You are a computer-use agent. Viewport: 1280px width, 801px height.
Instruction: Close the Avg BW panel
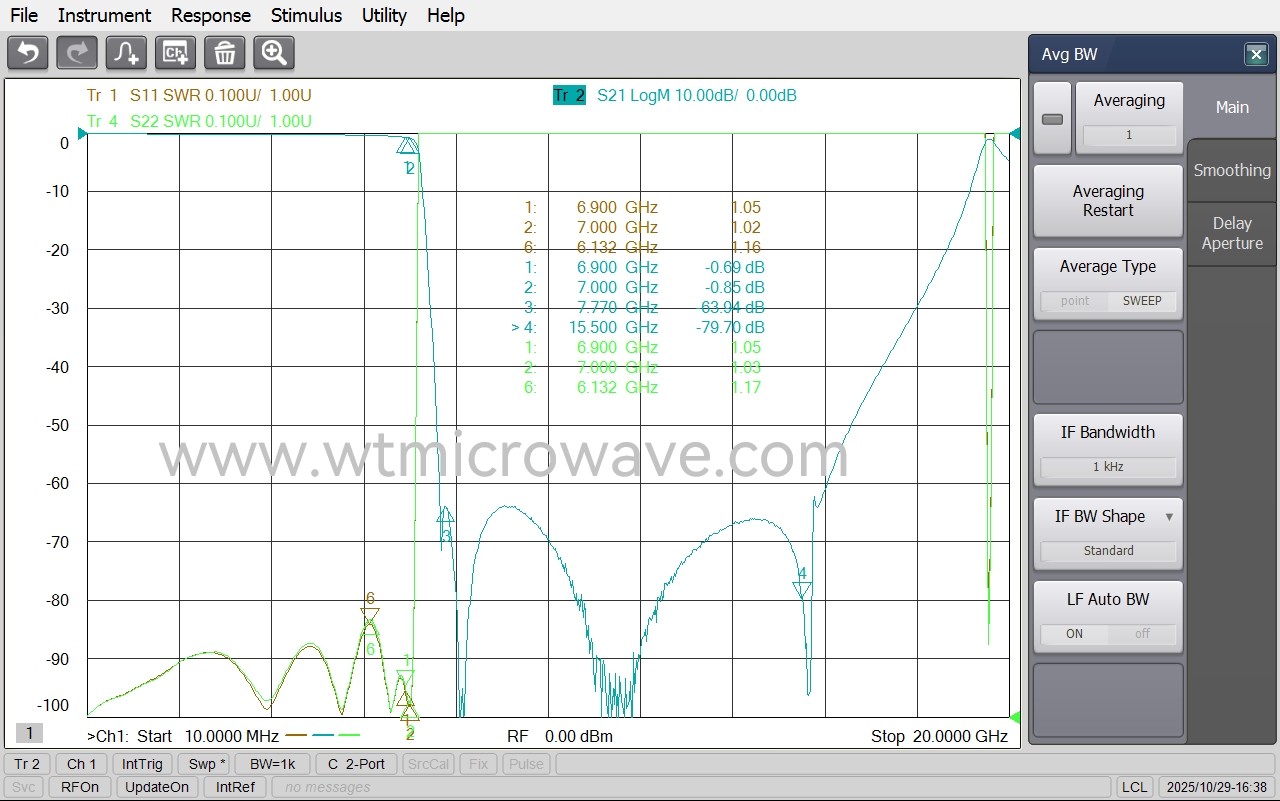(1256, 55)
